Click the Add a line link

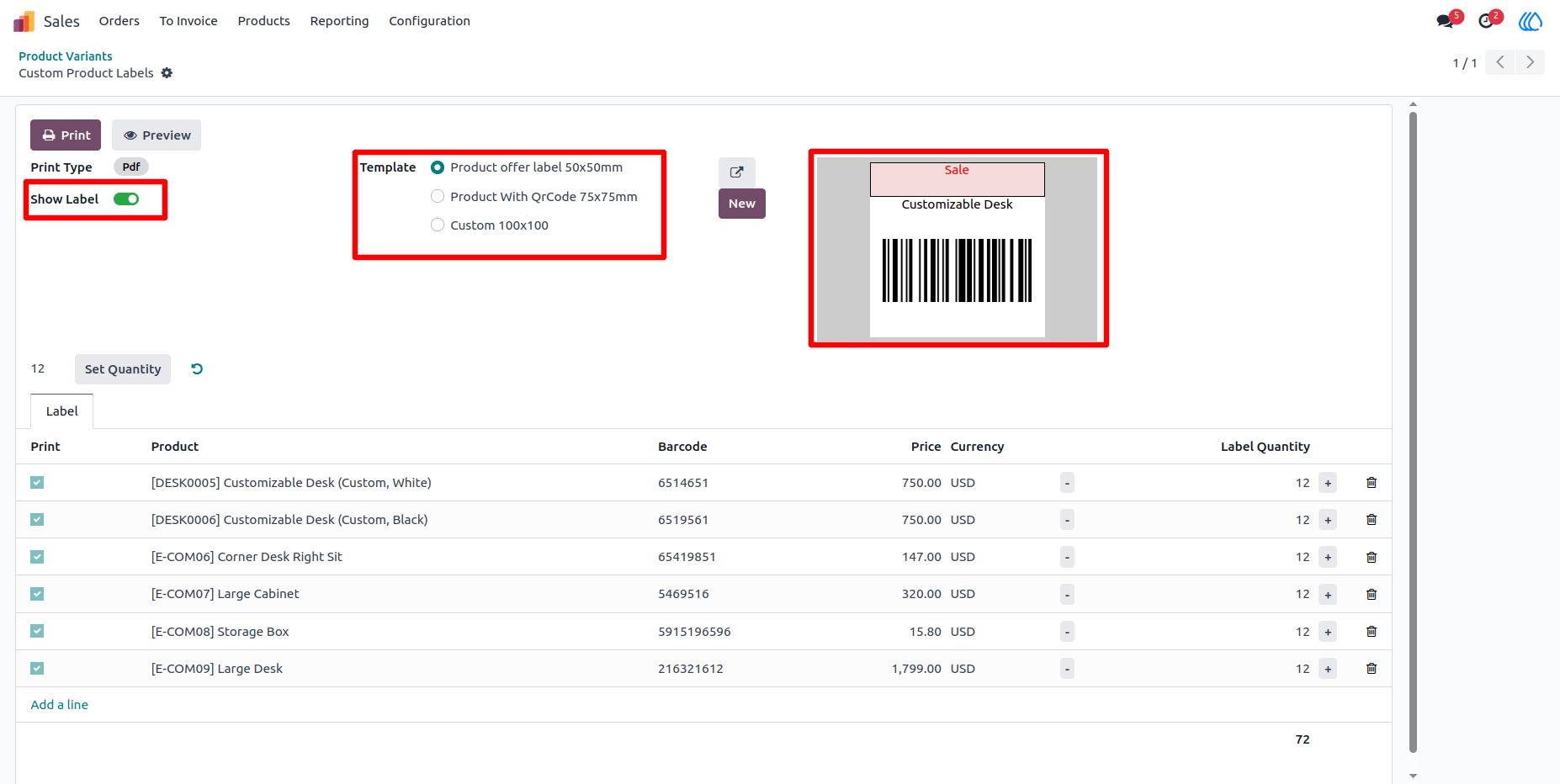click(60, 705)
